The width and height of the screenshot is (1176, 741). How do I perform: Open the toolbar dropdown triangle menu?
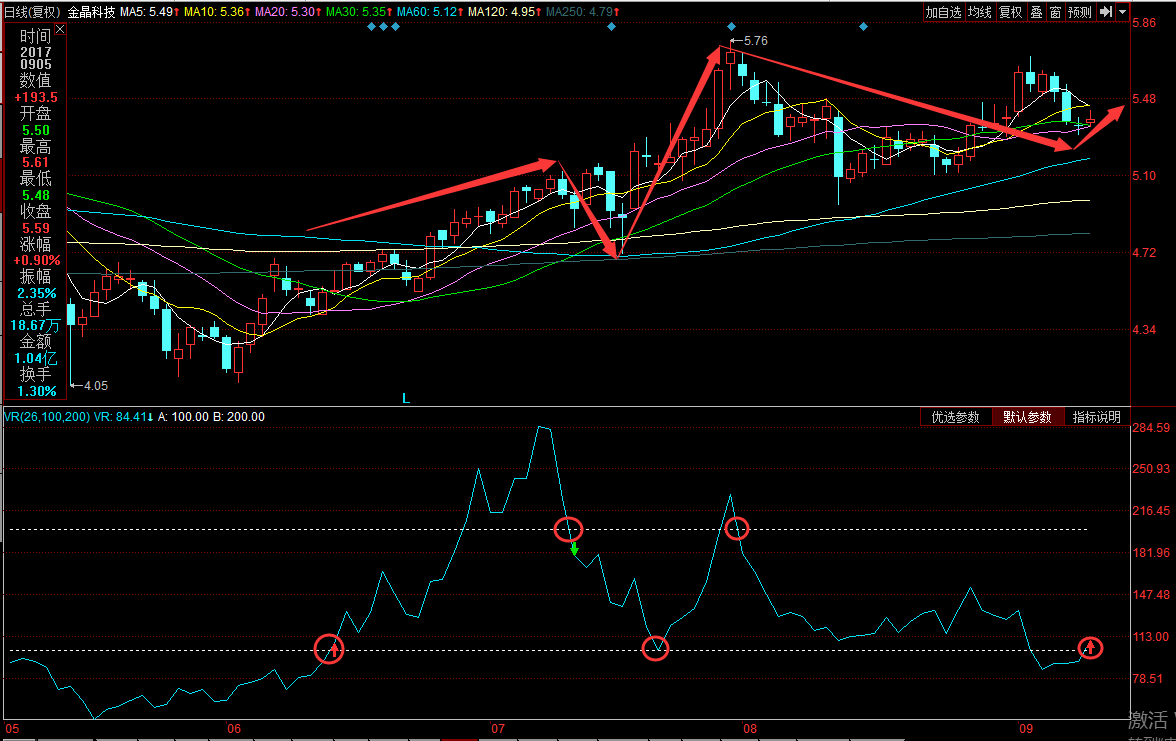tap(1123, 12)
